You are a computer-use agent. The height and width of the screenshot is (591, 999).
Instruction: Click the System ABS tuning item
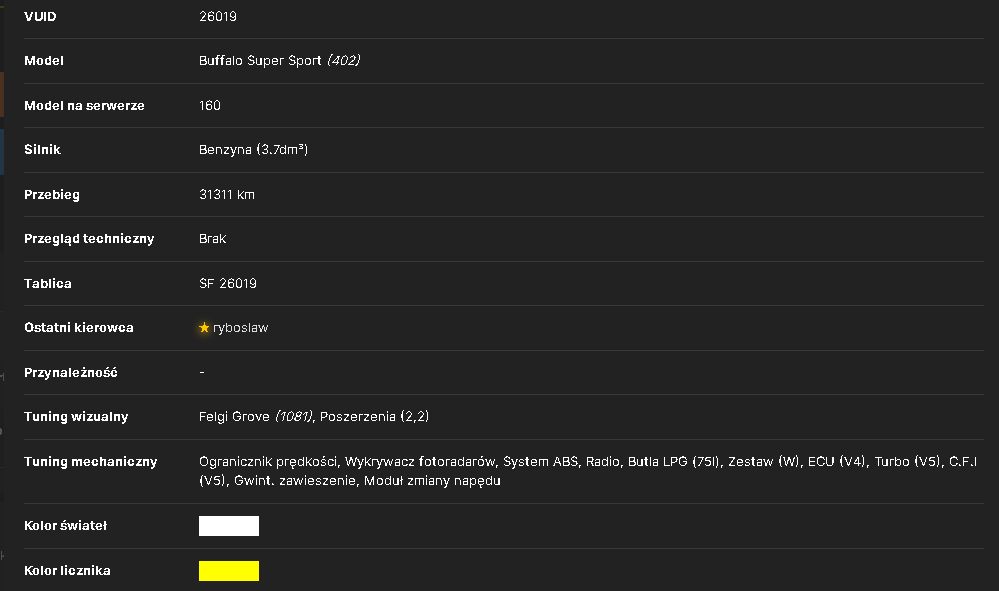click(540, 462)
